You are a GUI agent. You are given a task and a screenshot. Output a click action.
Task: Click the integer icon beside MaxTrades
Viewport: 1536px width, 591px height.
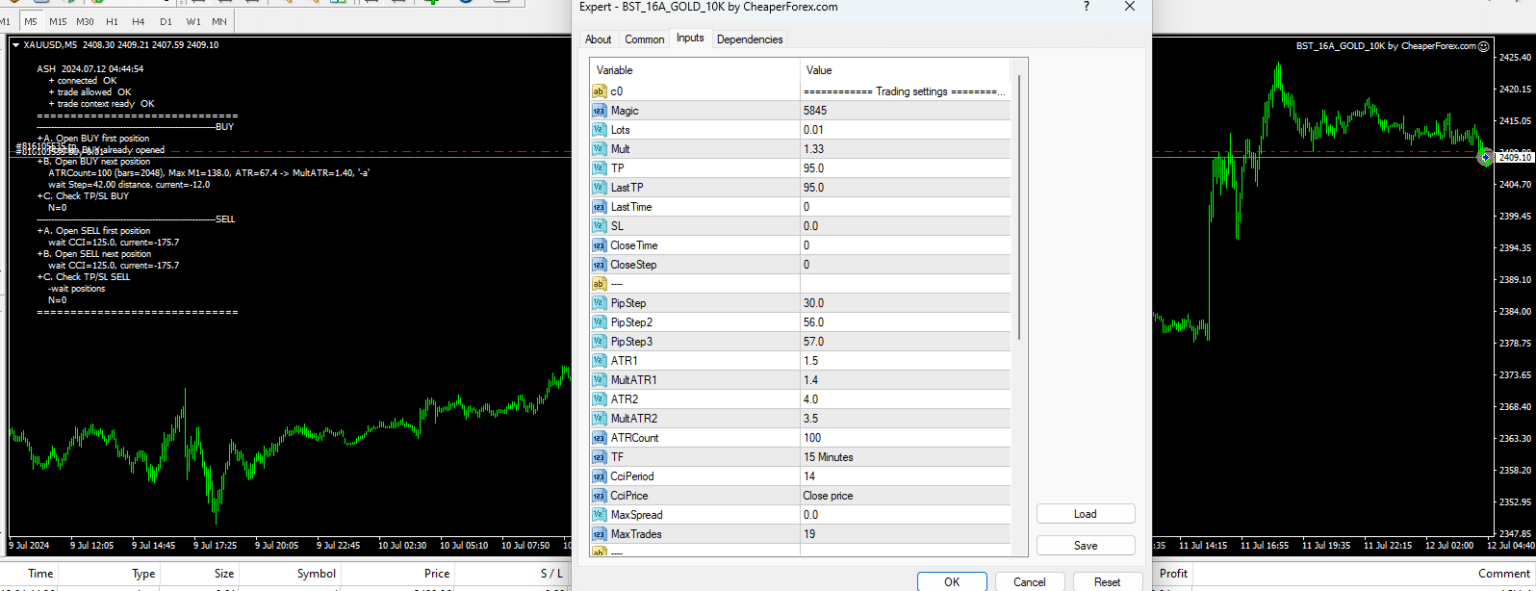click(x=599, y=534)
